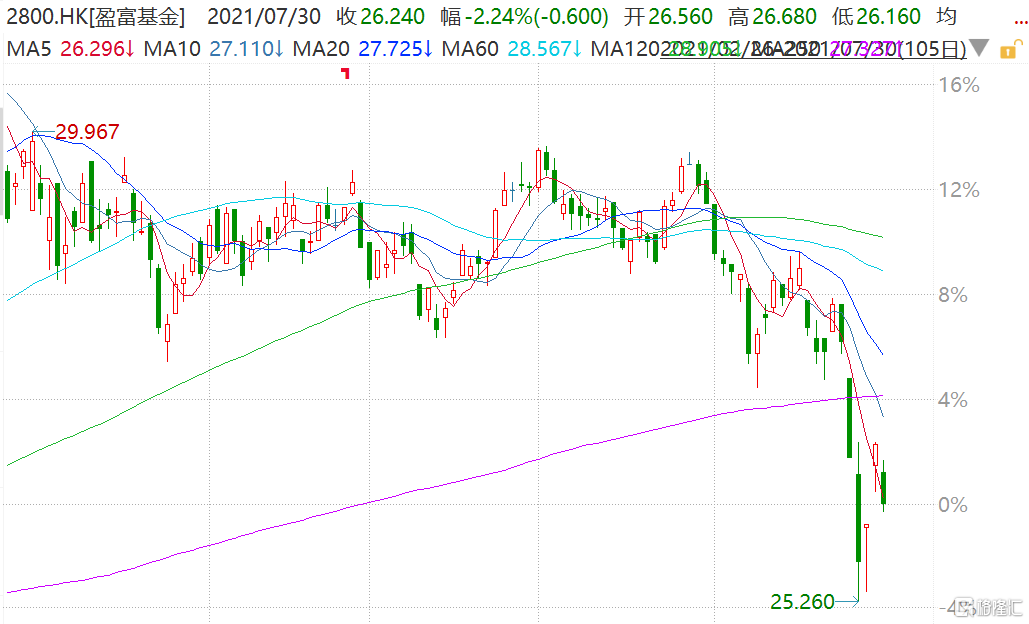Viewport: 1029px width, 624px height.
Task: Click the 16% label on percent axis
Action: 960,86
